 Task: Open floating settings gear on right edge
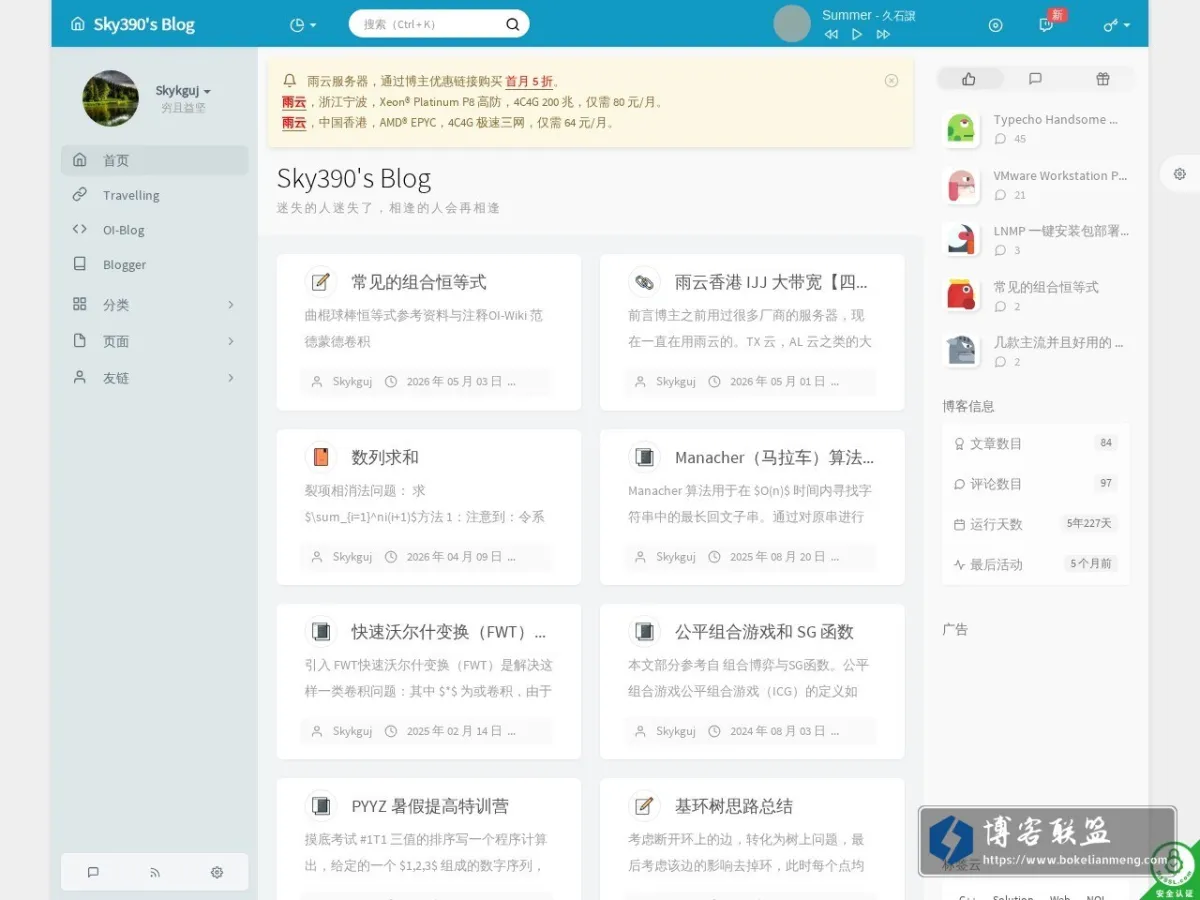[1180, 174]
